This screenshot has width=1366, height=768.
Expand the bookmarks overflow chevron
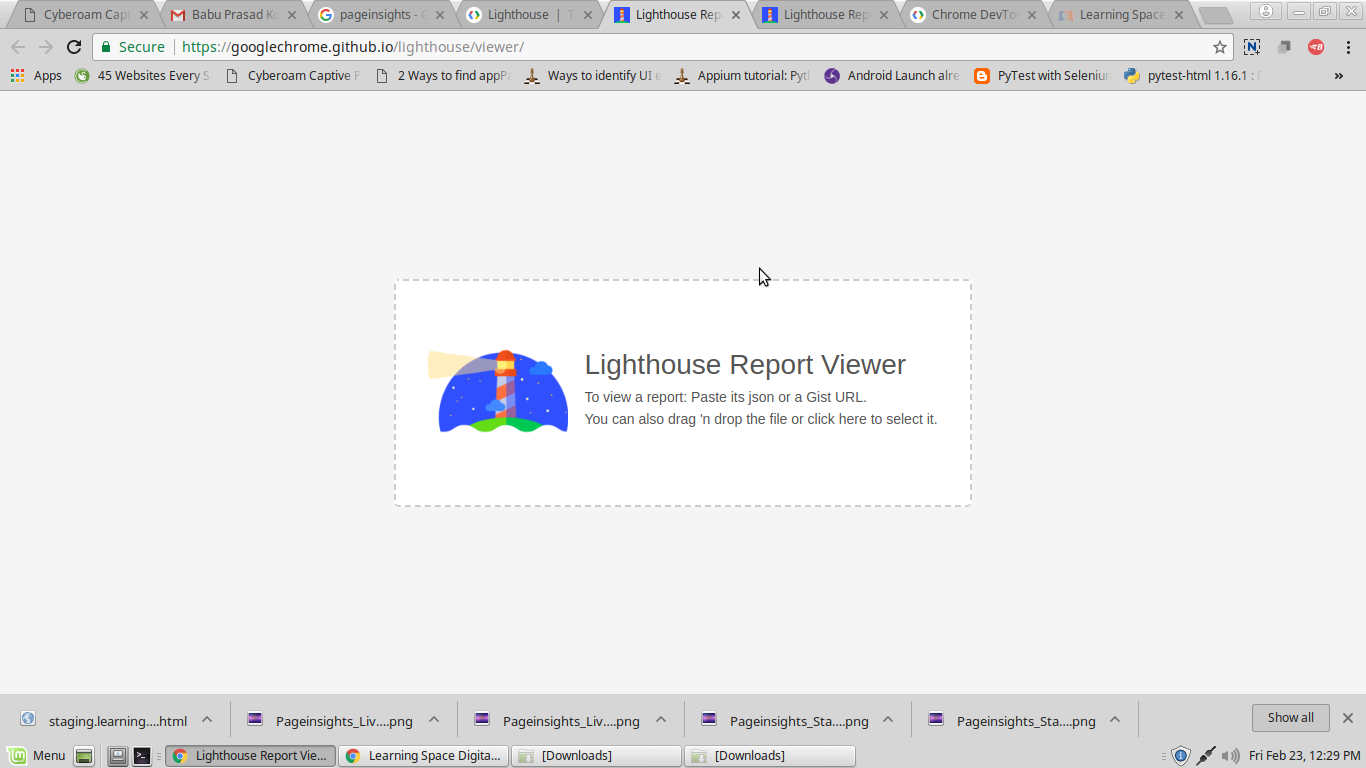1339,75
